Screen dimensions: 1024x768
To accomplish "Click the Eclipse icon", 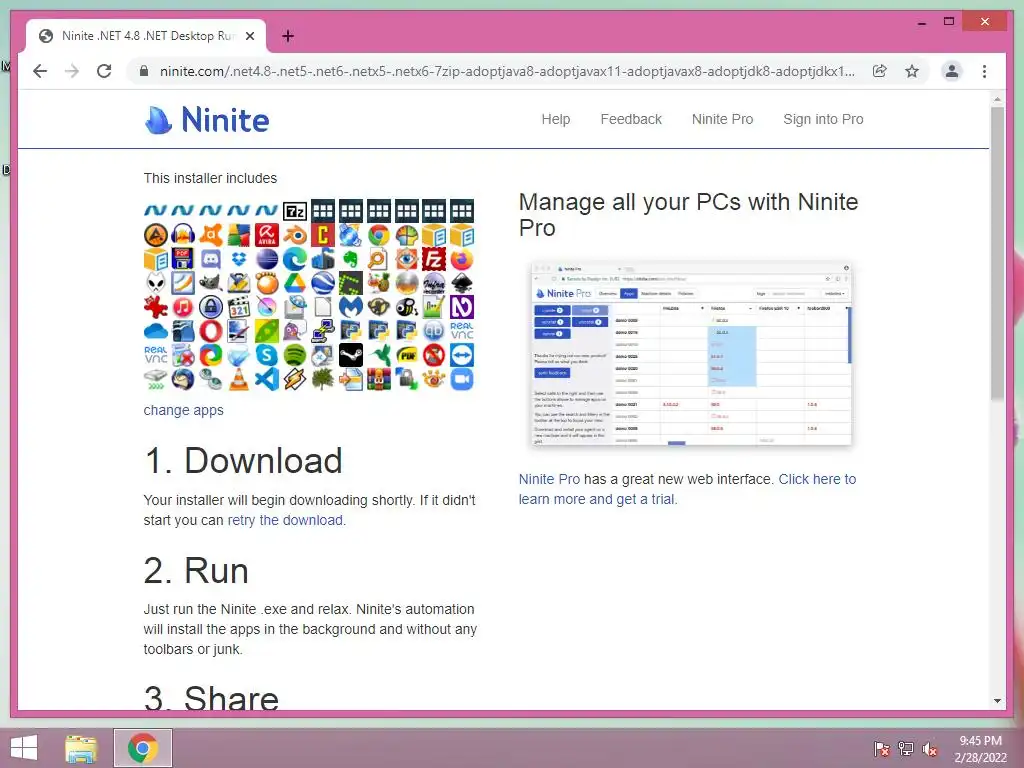I will [266, 259].
